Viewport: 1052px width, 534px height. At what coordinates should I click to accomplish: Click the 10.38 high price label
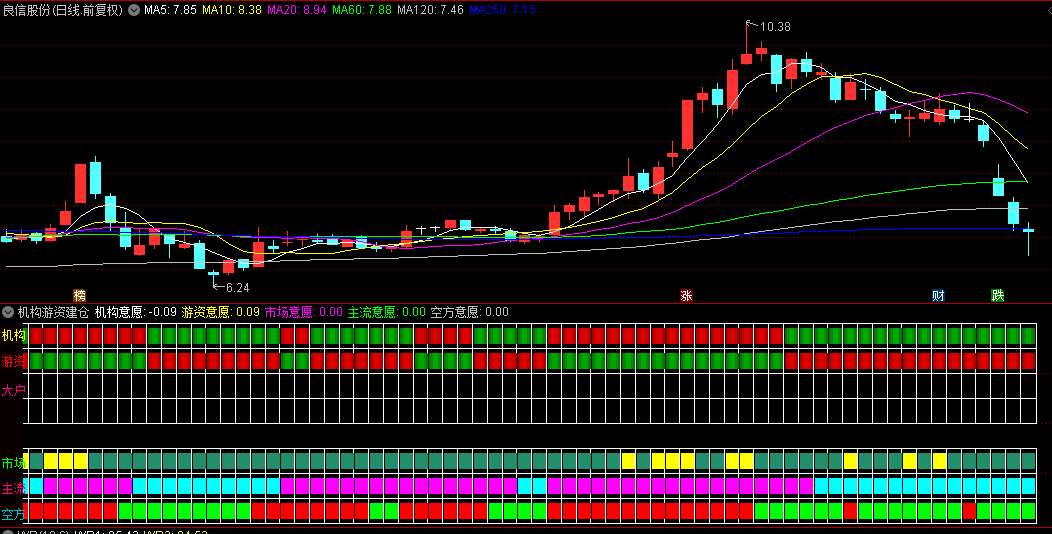click(x=776, y=27)
